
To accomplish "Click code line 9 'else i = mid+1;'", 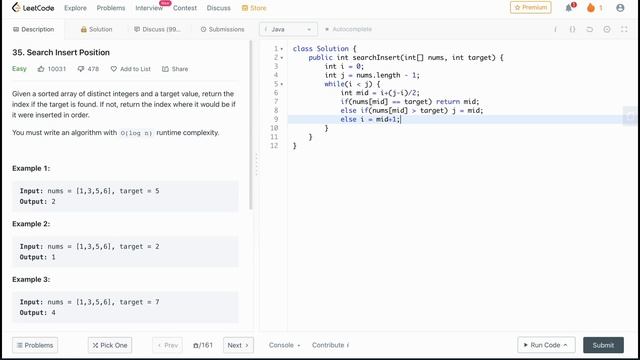I will click(x=371, y=119).
